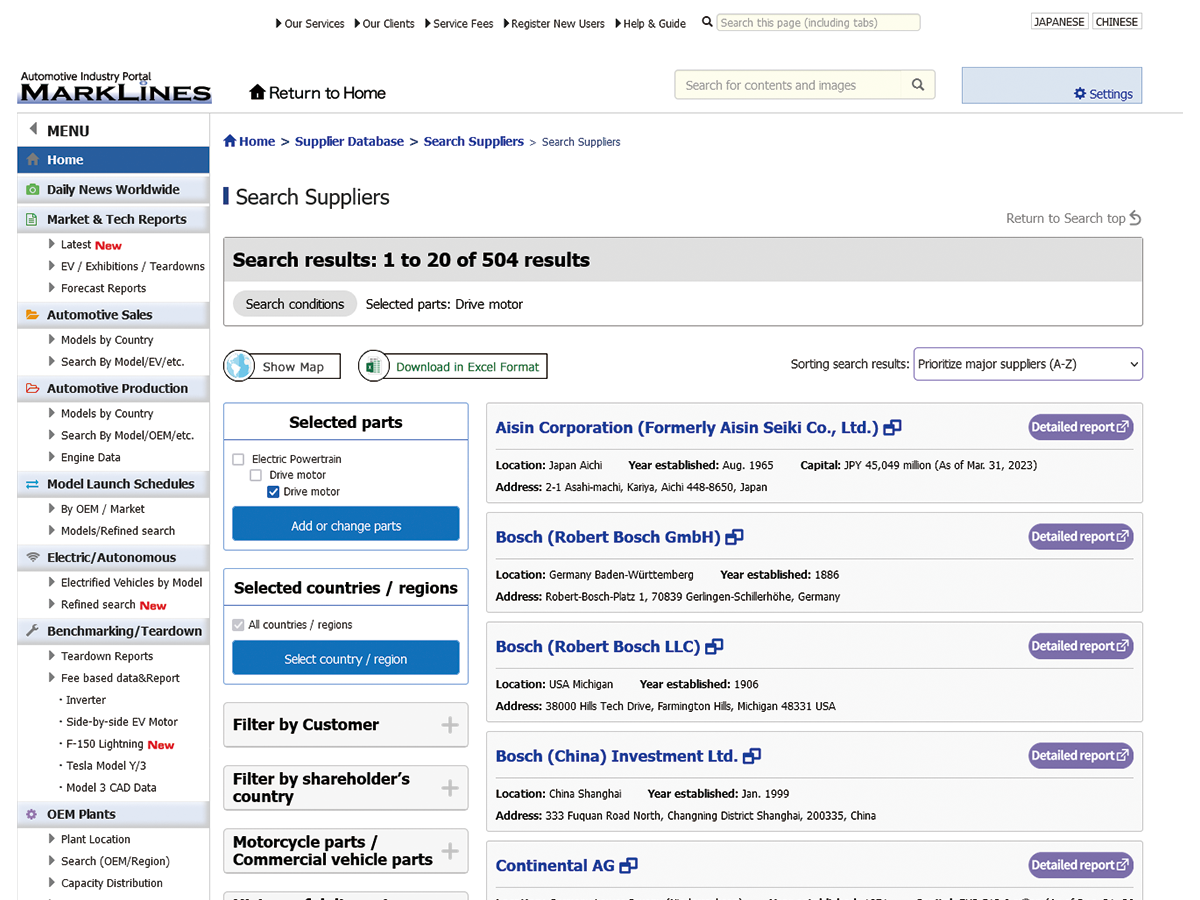Select Home in the left menu
Image resolution: width=1200 pixels, height=900 pixels.
click(113, 160)
